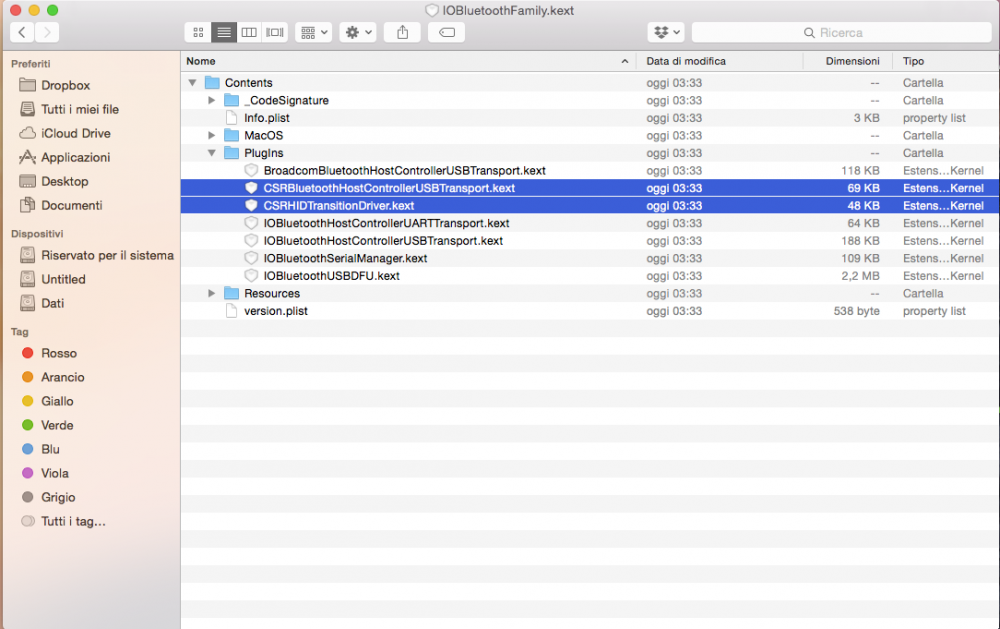Open the arrange items dropdown
The image size is (1000, 629).
point(314,32)
